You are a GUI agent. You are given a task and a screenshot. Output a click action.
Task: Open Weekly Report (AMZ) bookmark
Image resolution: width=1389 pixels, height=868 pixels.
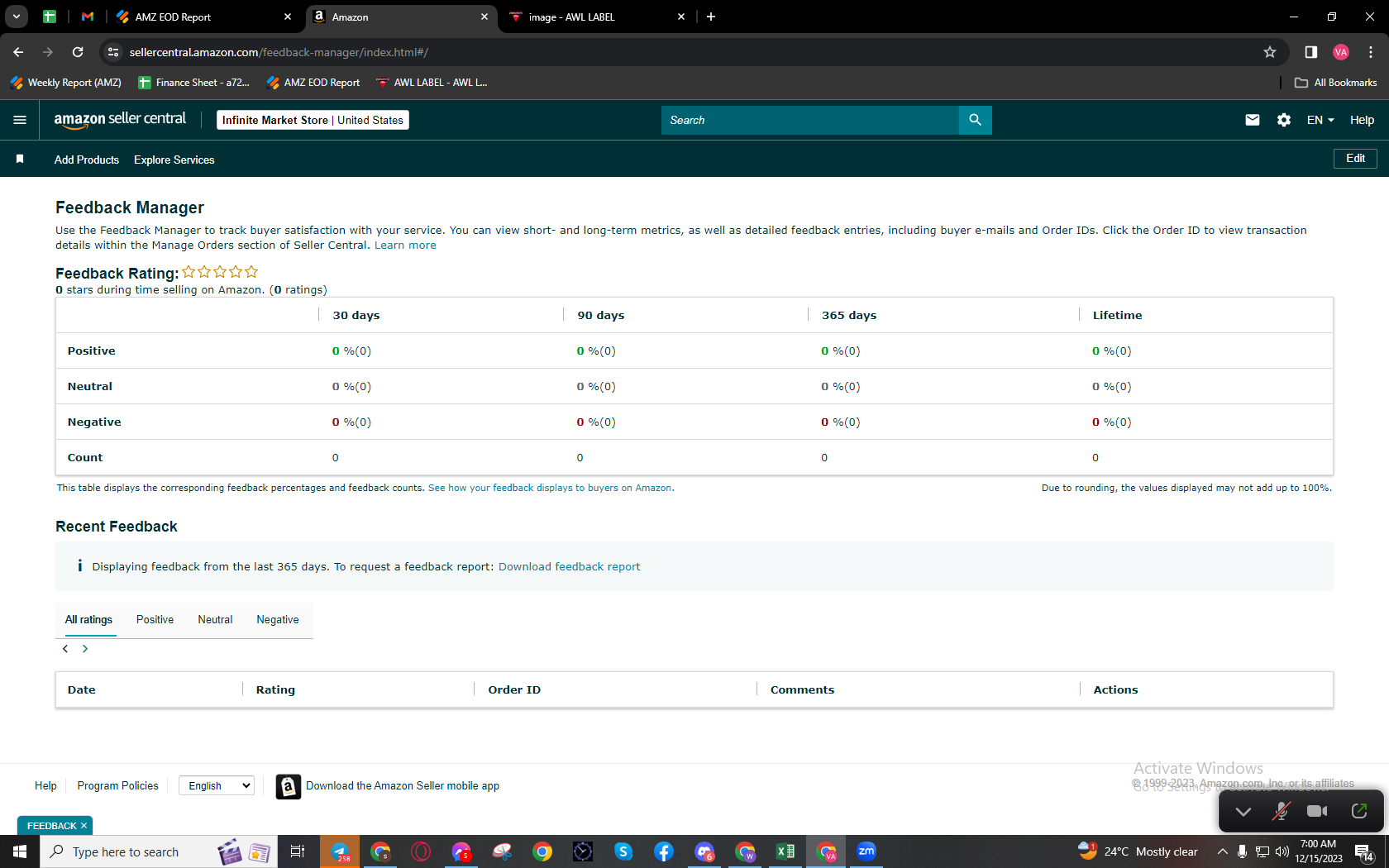point(65,83)
